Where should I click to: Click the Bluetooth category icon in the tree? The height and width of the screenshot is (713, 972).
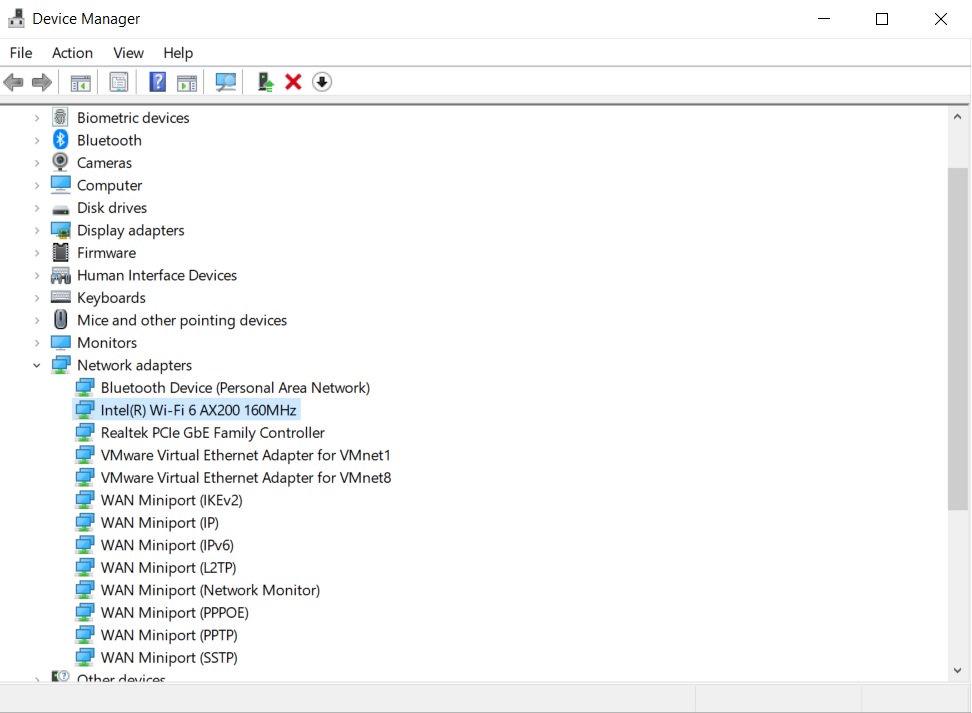click(x=60, y=140)
